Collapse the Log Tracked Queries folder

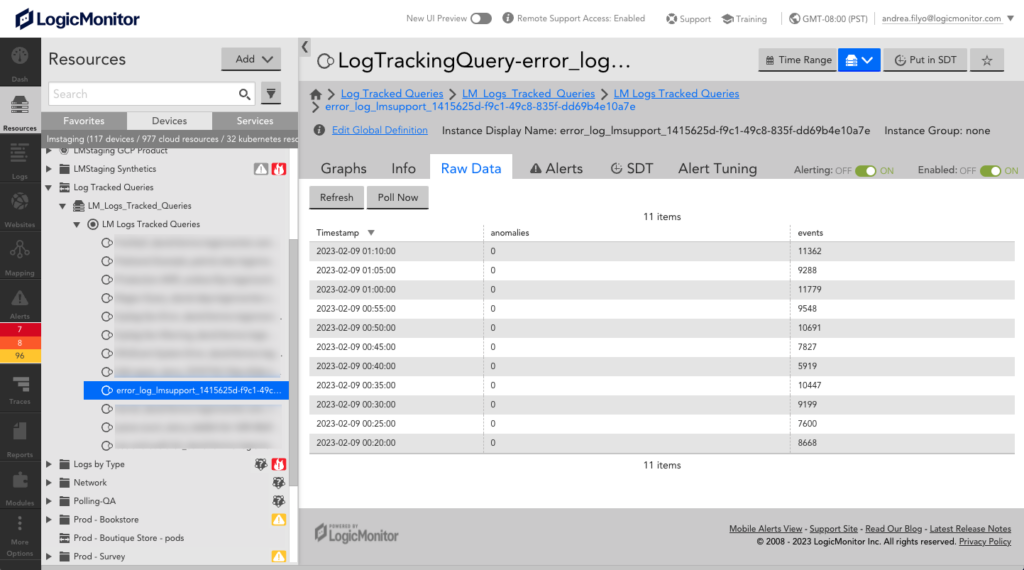click(49, 187)
